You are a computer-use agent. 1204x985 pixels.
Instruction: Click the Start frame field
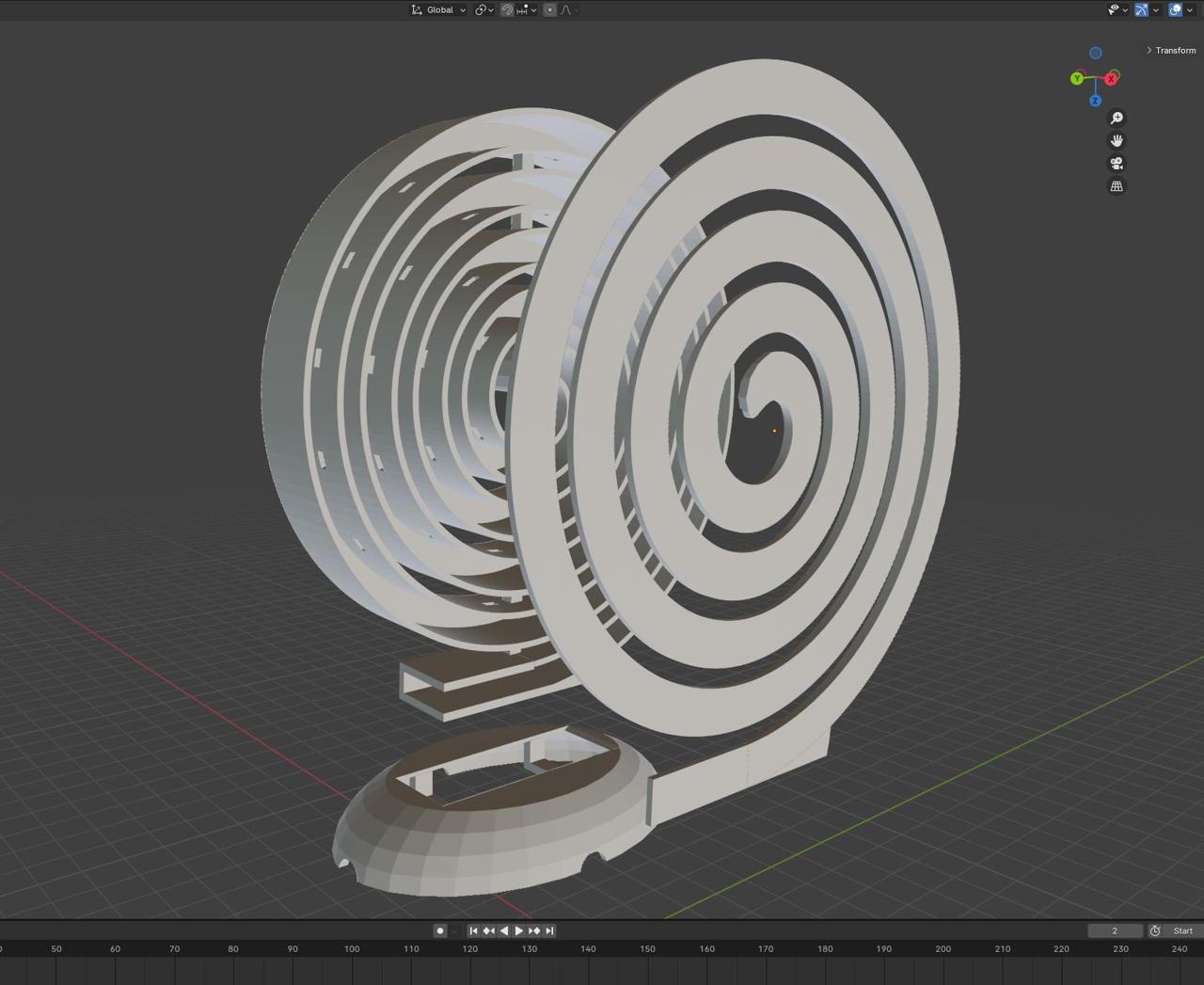tap(1182, 930)
